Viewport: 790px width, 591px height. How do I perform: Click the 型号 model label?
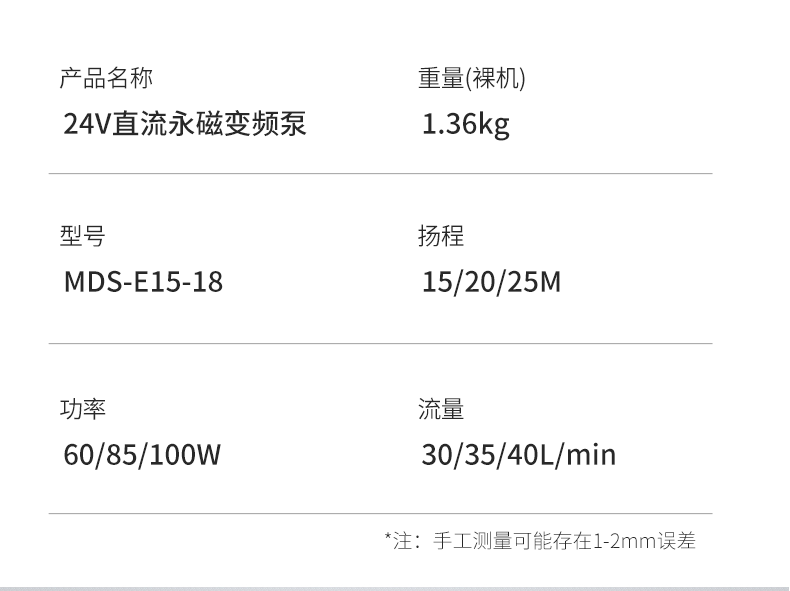tap(82, 236)
